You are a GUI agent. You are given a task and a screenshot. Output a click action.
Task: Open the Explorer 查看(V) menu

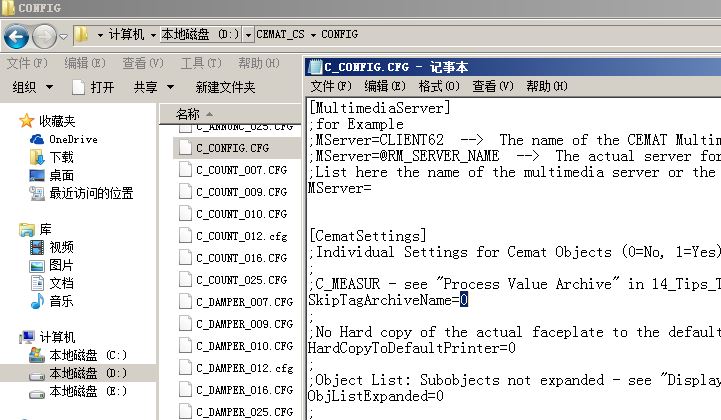(x=143, y=63)
